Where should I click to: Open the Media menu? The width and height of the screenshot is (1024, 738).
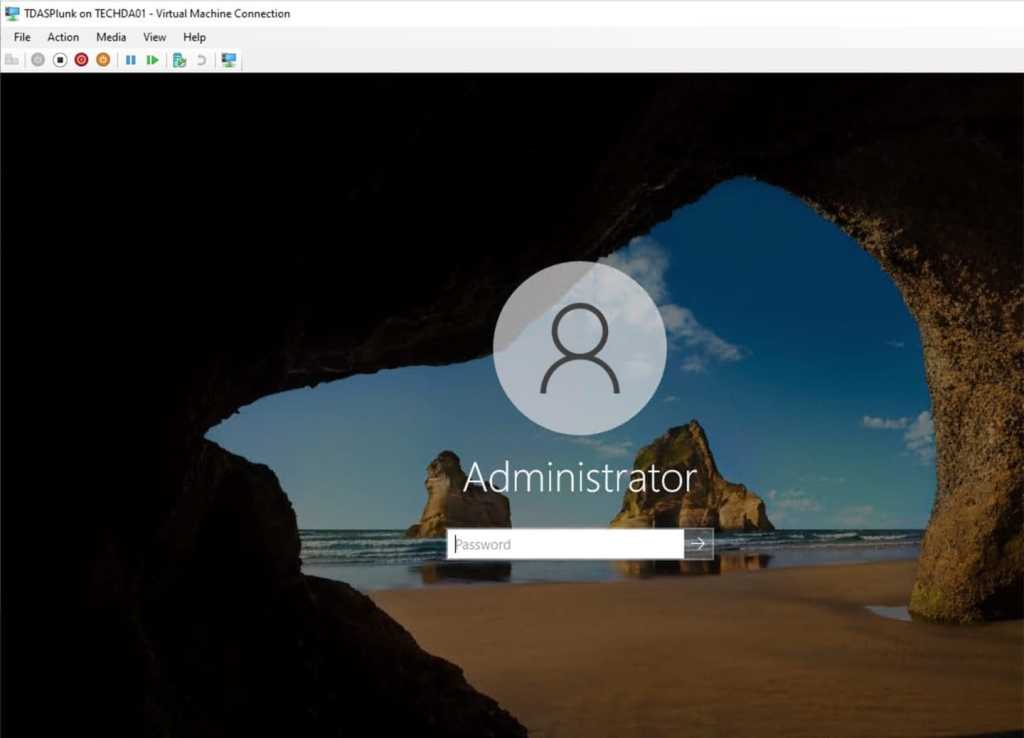[x=110, y=36]
